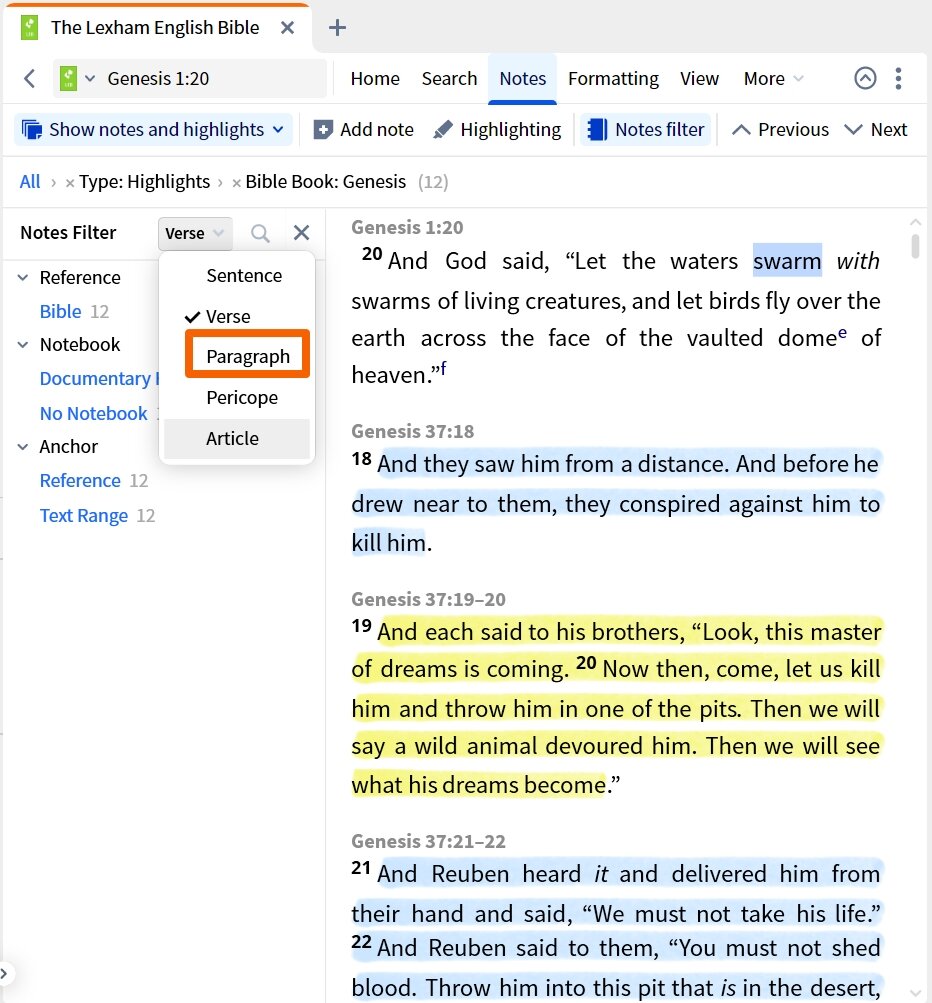Choose Article from the dropdown list
Image resolution: width=932 pixels, height=1003 pixels.
point(237,439)
